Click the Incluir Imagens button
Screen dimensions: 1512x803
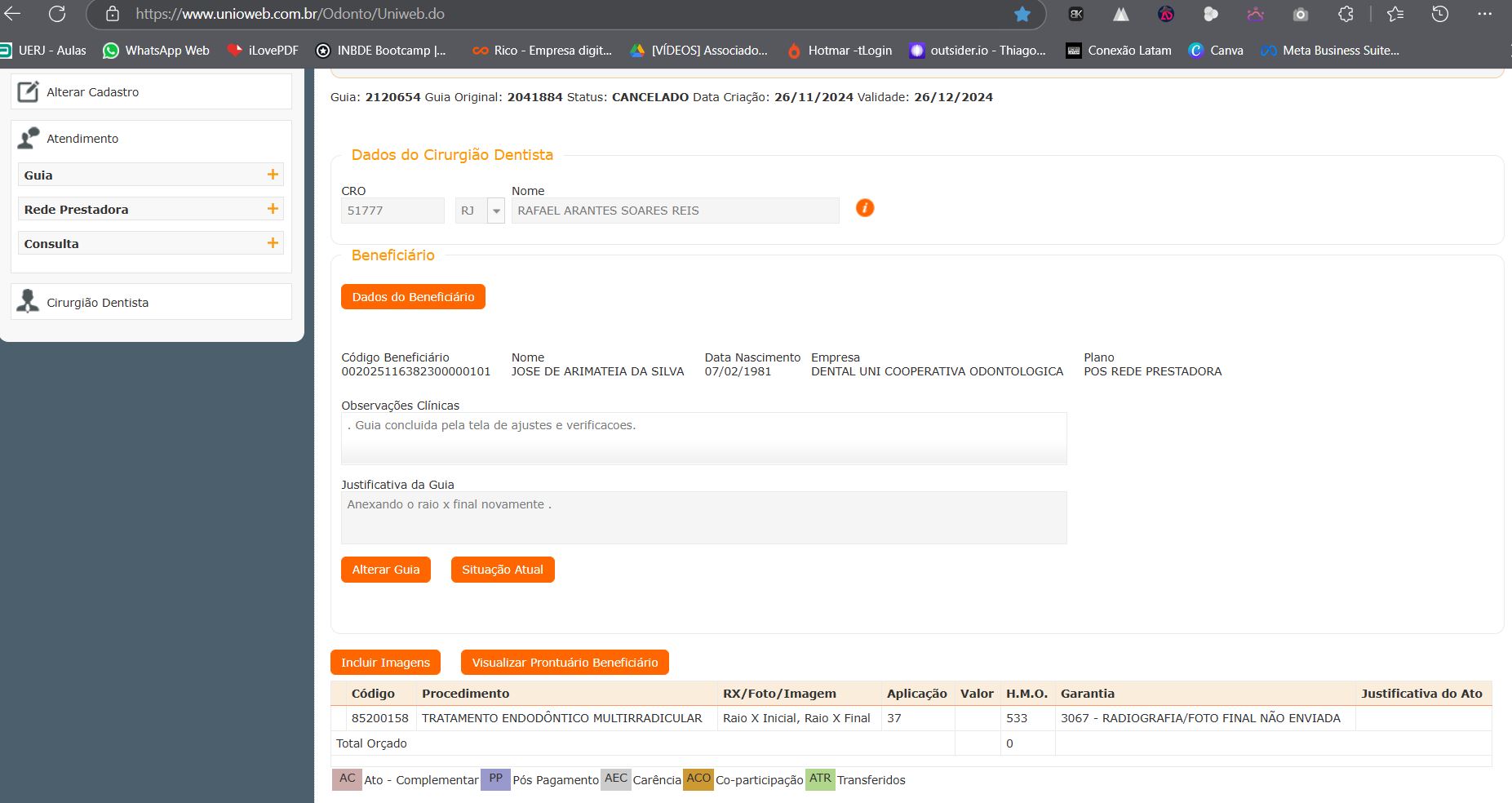point(385,663)
